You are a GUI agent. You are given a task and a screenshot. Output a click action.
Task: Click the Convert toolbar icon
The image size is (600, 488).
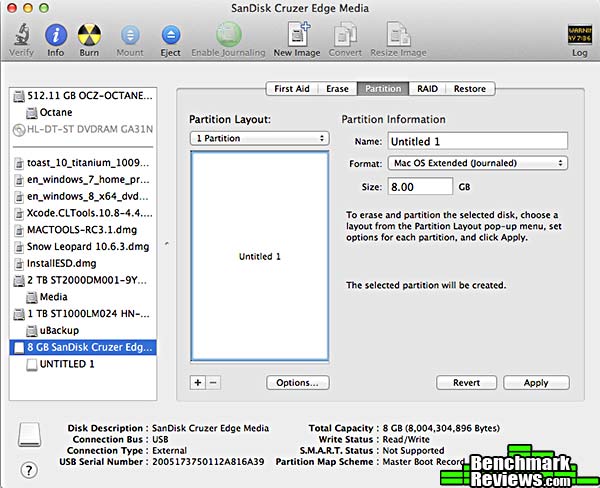345,34
